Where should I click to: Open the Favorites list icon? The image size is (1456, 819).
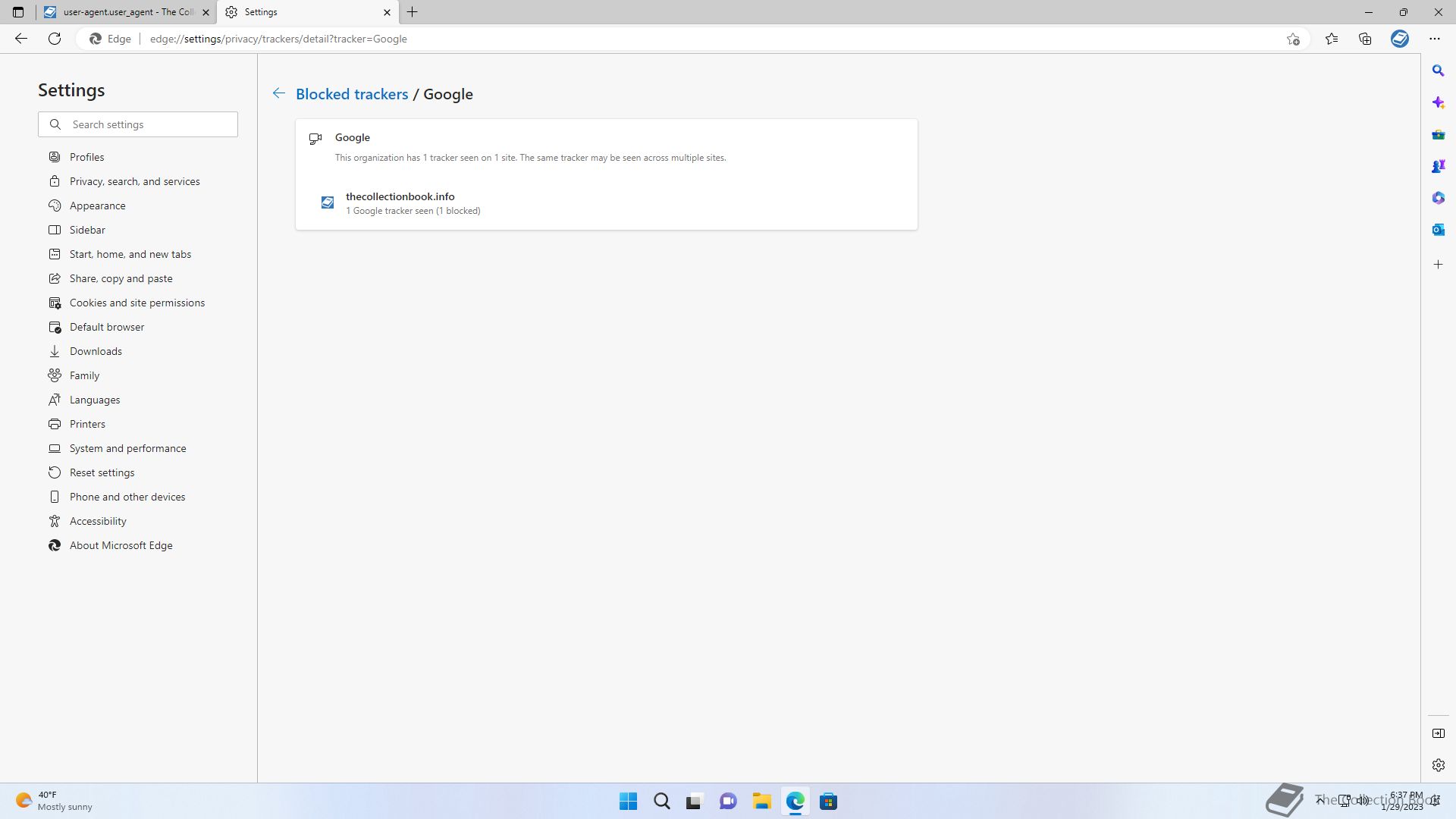[1332, 39]
